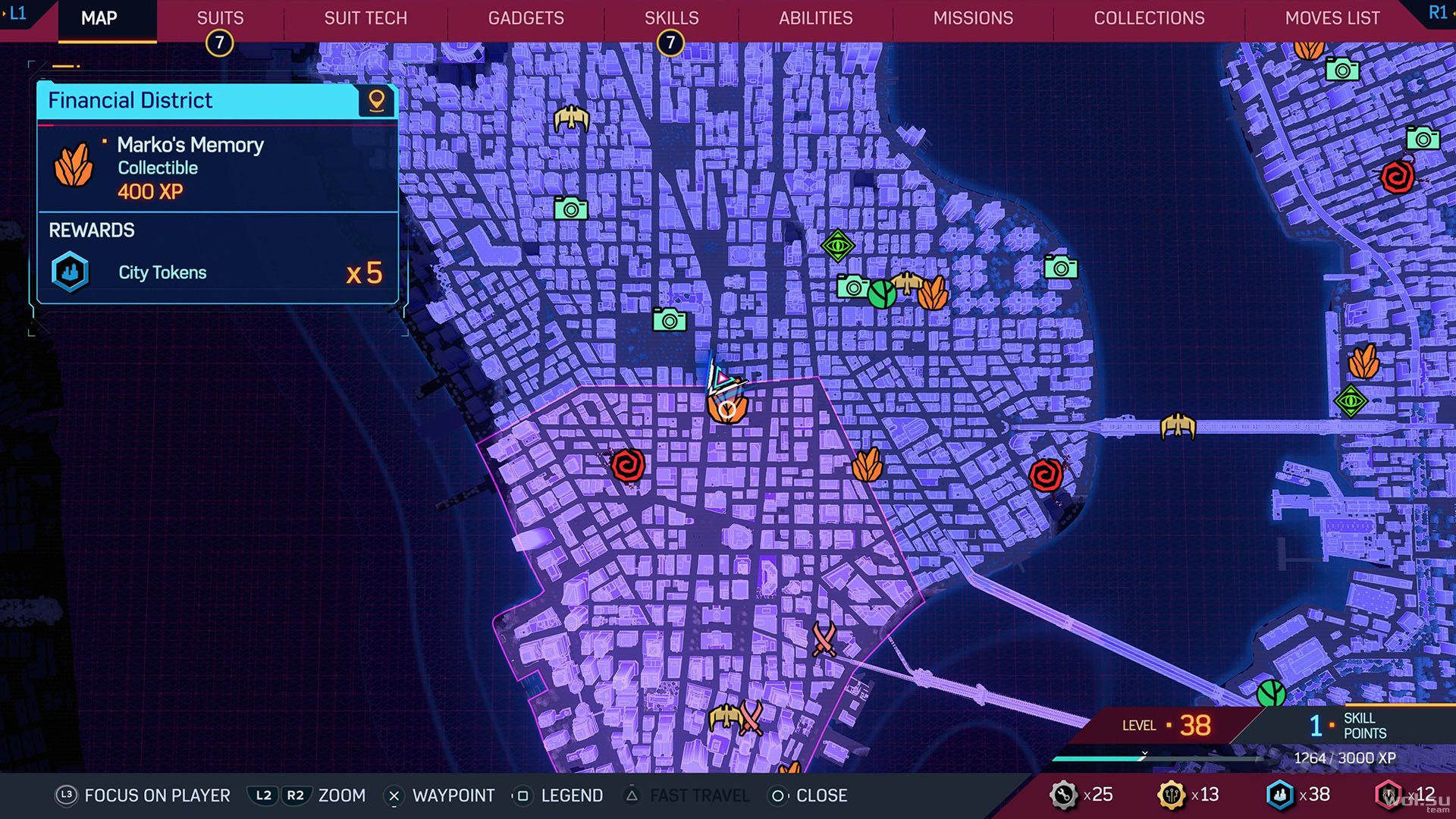Select the green leaf circle next to the bird icon
The image size is (1456, 819).
(x=882, y=293)
